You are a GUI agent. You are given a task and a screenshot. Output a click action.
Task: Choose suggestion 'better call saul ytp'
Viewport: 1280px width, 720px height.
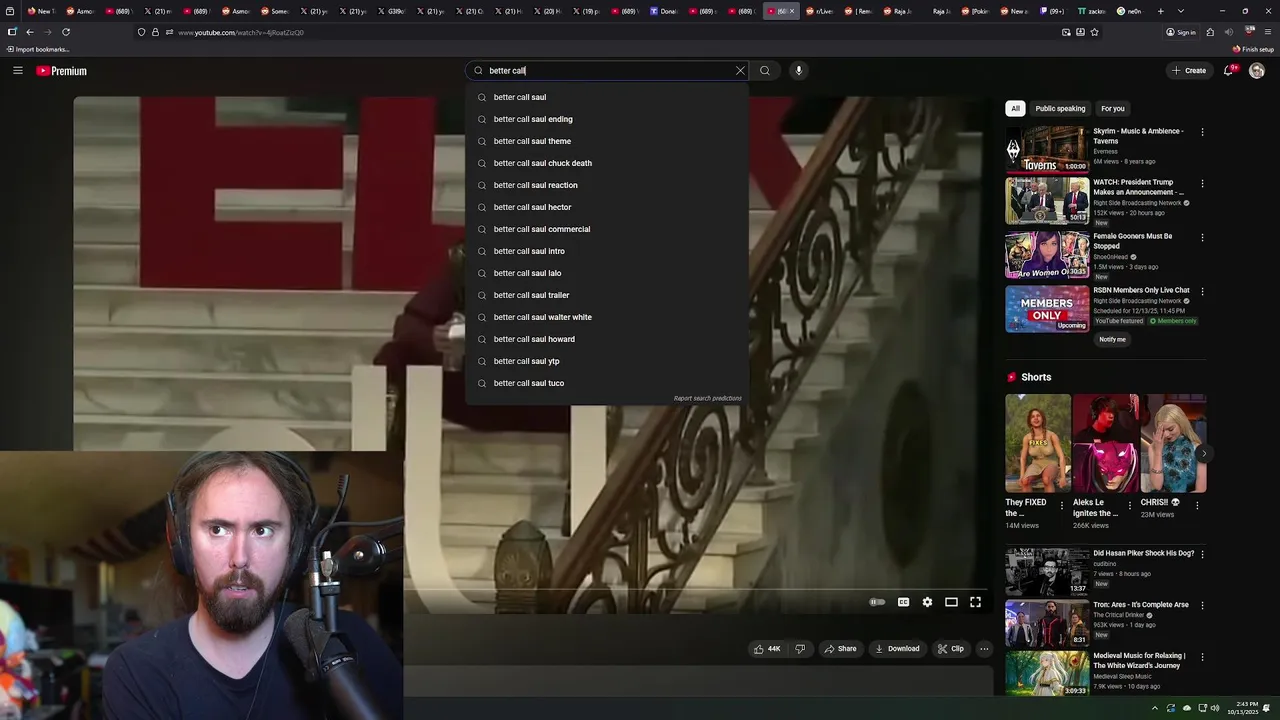pos(607,361)
